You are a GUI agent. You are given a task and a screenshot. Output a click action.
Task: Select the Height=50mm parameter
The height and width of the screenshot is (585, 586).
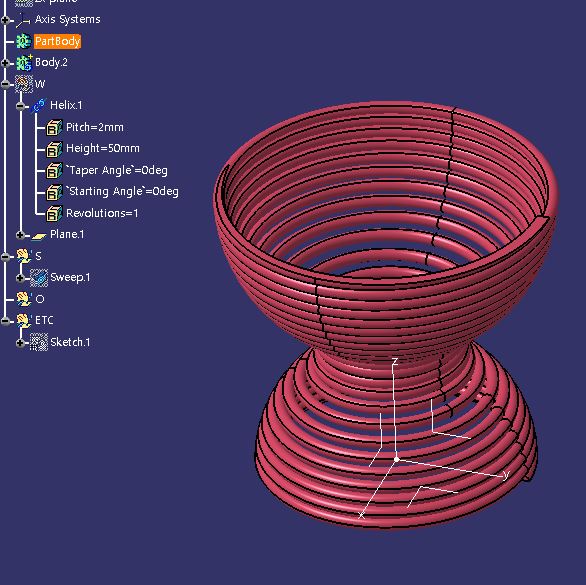[x=103, y=148]
